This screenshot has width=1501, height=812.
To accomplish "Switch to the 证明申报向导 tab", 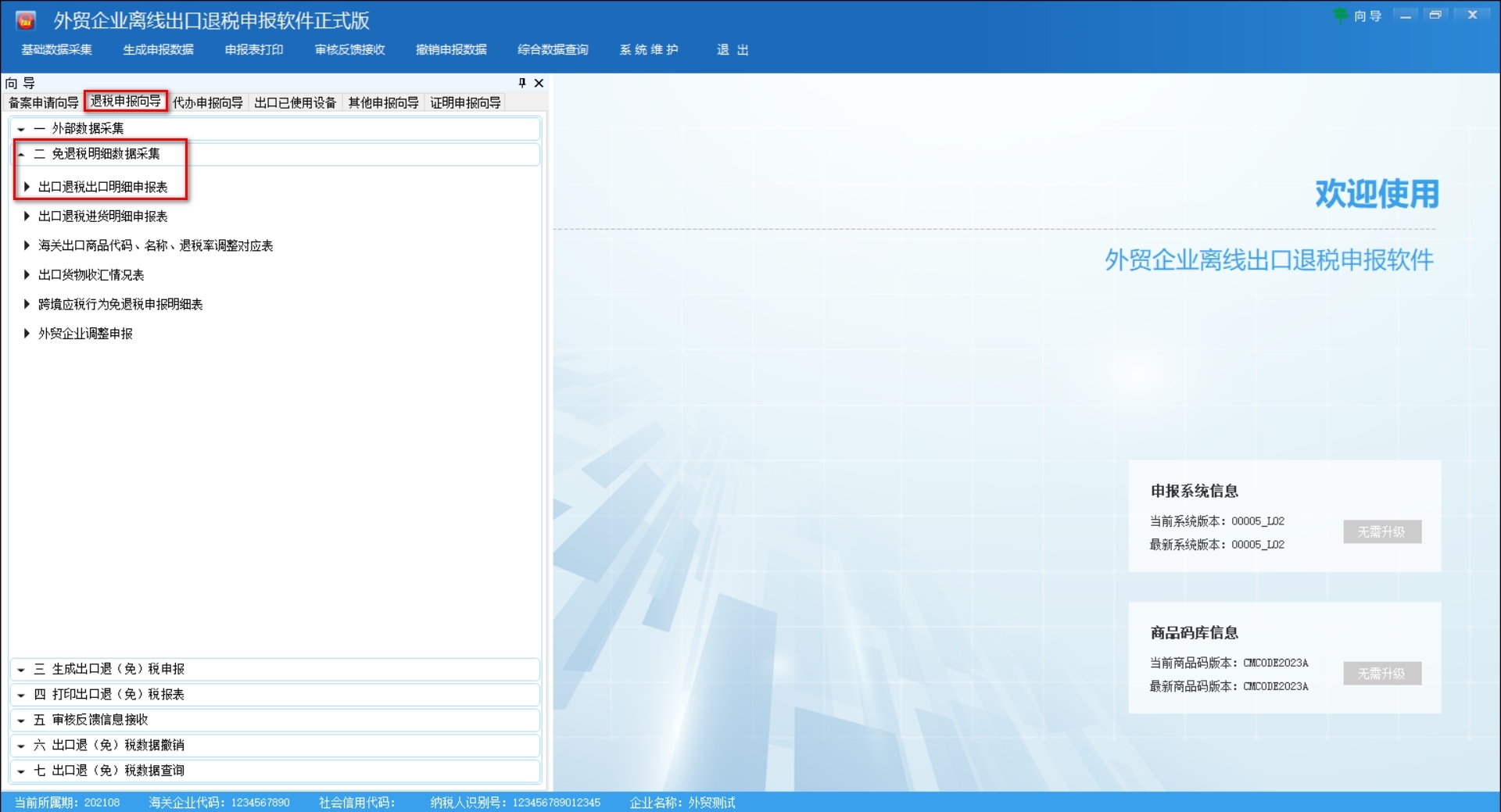I will pos(466,102).
